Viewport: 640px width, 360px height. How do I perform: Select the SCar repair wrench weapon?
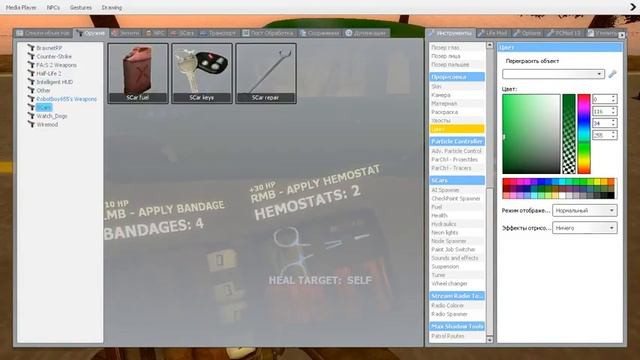click(x=266, y=73)
